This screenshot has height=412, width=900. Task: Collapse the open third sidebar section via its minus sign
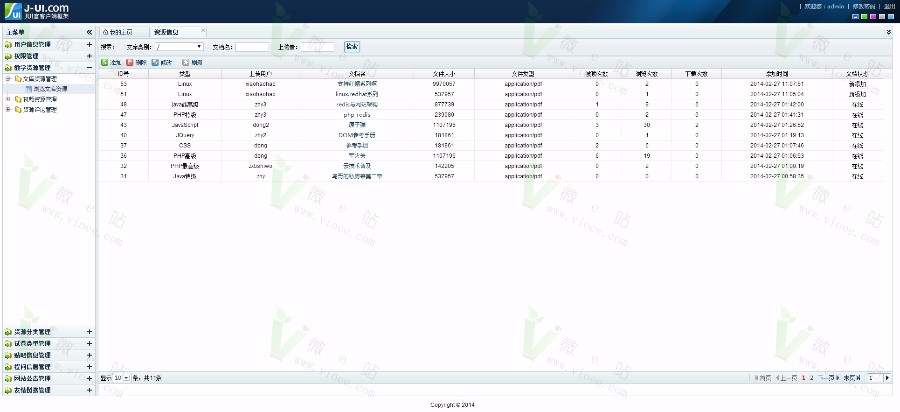(89, 67)
